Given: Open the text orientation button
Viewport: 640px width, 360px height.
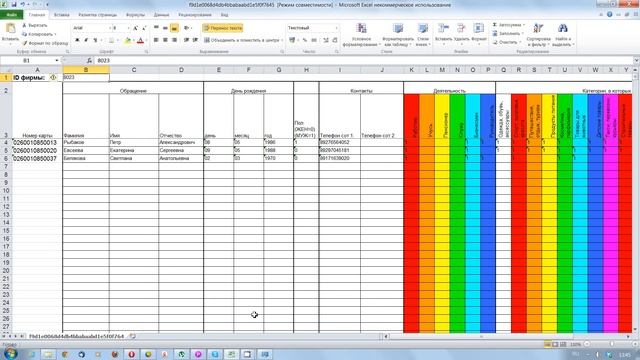Looking at the screenshot, I should pyautogui.click(x=187, y=28).
